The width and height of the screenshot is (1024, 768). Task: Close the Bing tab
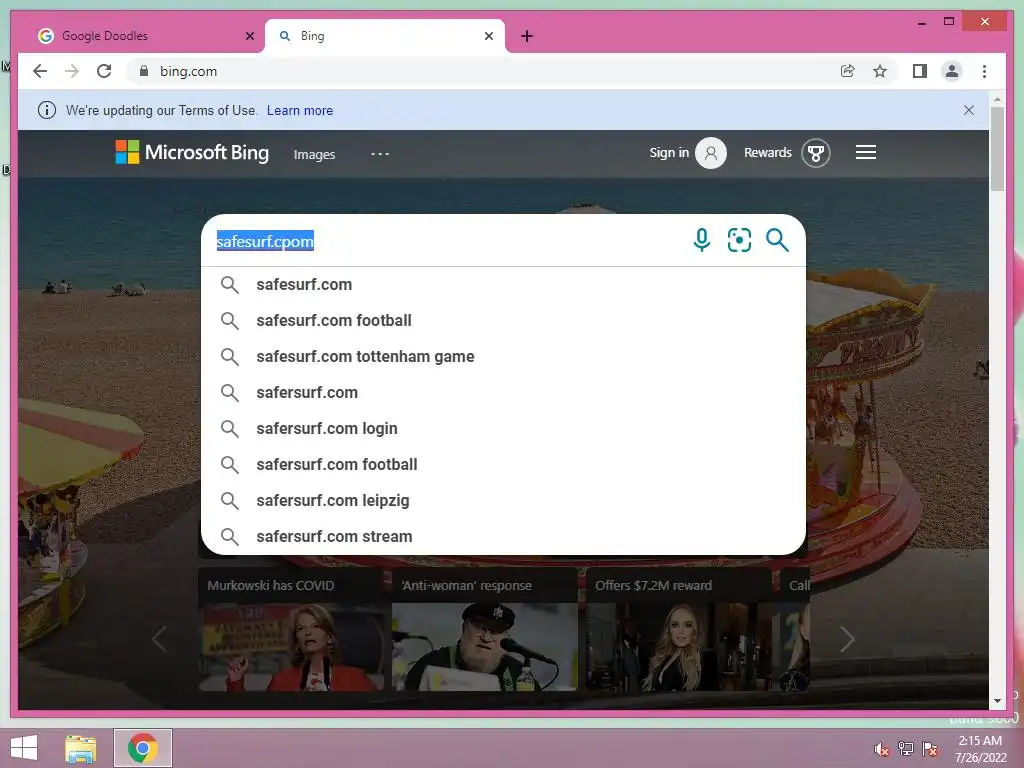tap(488, 36)
